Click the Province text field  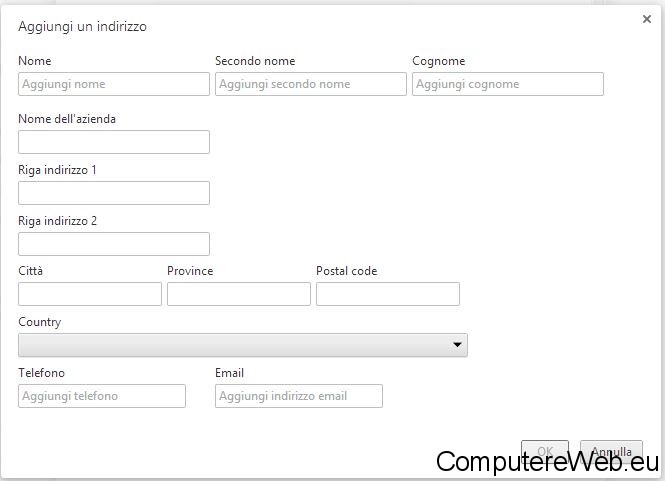coord(239,294)
